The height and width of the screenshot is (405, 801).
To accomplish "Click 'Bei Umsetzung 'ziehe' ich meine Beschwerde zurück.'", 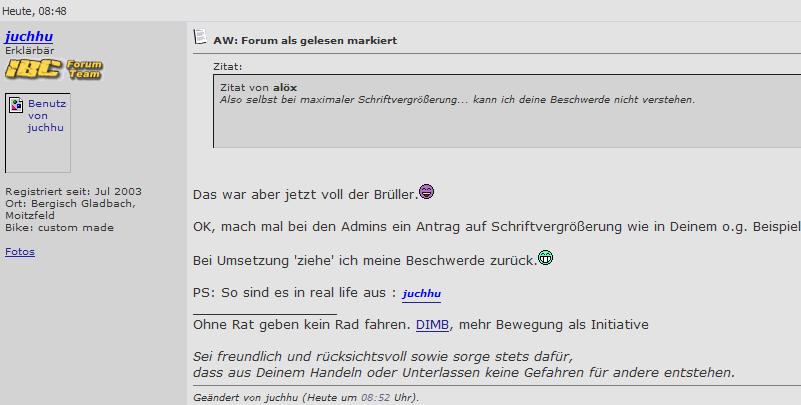I will tap(365, 260).
